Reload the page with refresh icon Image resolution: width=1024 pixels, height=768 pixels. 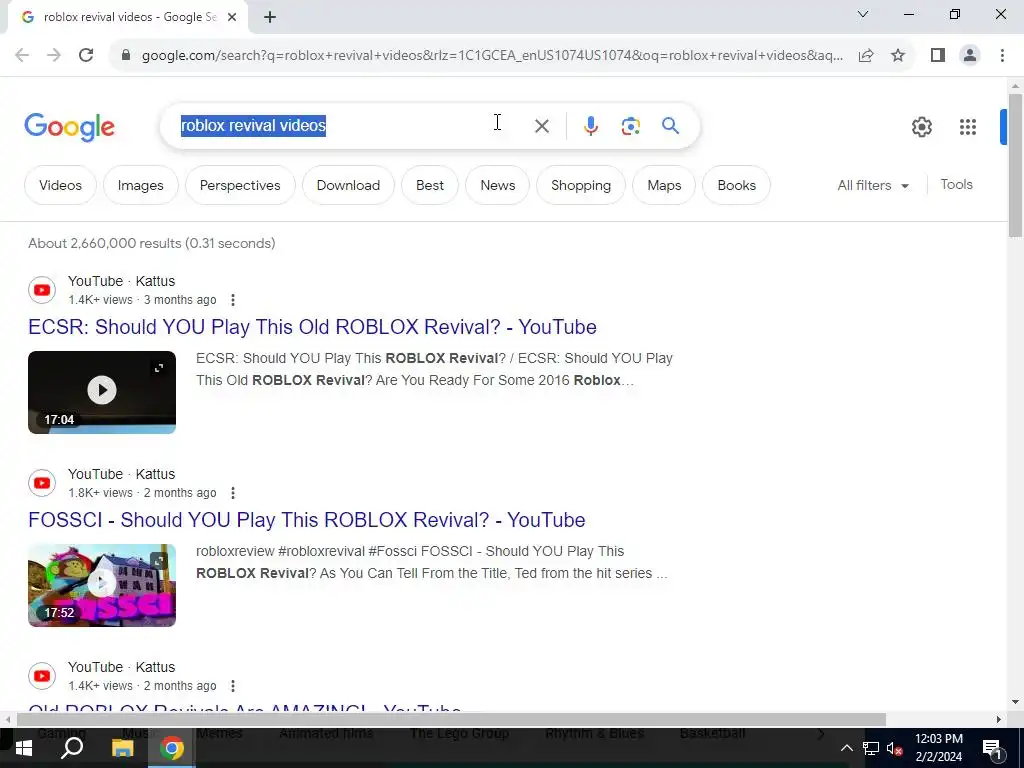pos(86,56)
